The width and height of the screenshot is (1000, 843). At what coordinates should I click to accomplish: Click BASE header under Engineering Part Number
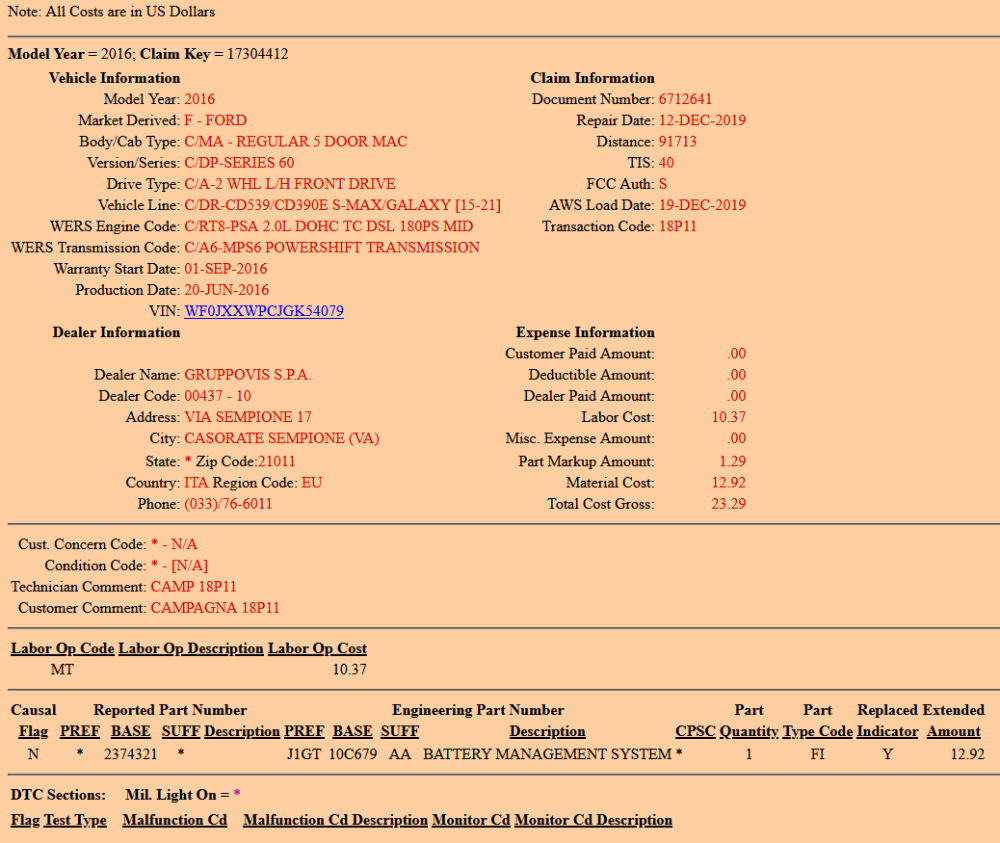(x=352, y=731)
